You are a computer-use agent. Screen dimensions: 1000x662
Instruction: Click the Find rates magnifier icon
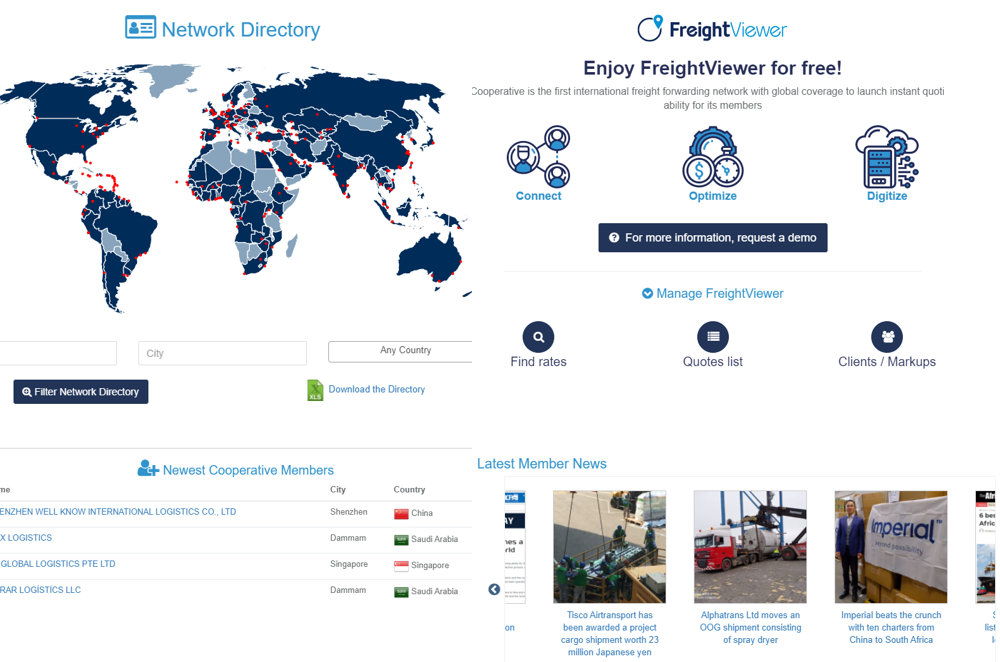538,336
